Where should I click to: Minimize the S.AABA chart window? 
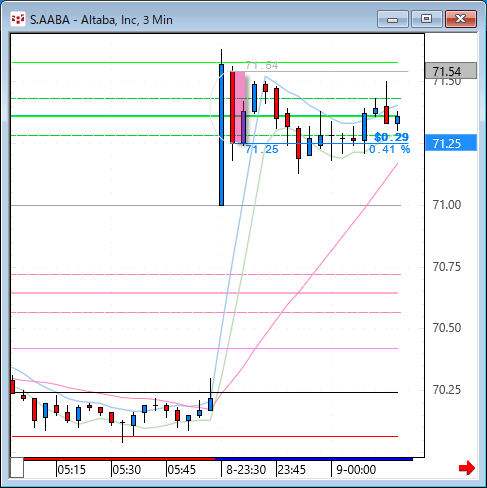[x=393, y=19]
